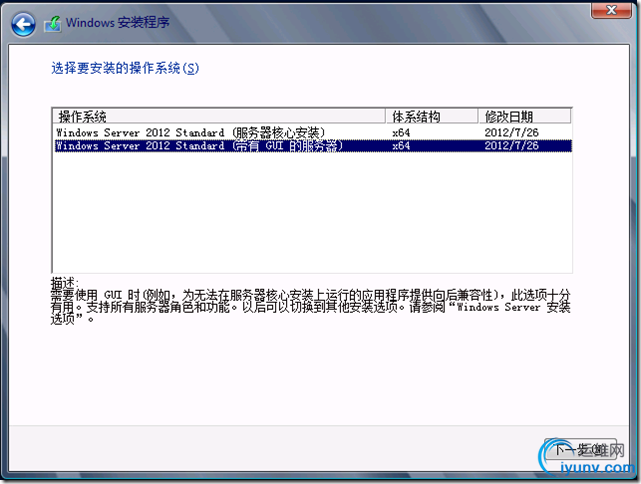This screenshot has width=641, height=484.
Task: Select Windows Server 2012 Standard with GUI row
Action: click(313, 146)
